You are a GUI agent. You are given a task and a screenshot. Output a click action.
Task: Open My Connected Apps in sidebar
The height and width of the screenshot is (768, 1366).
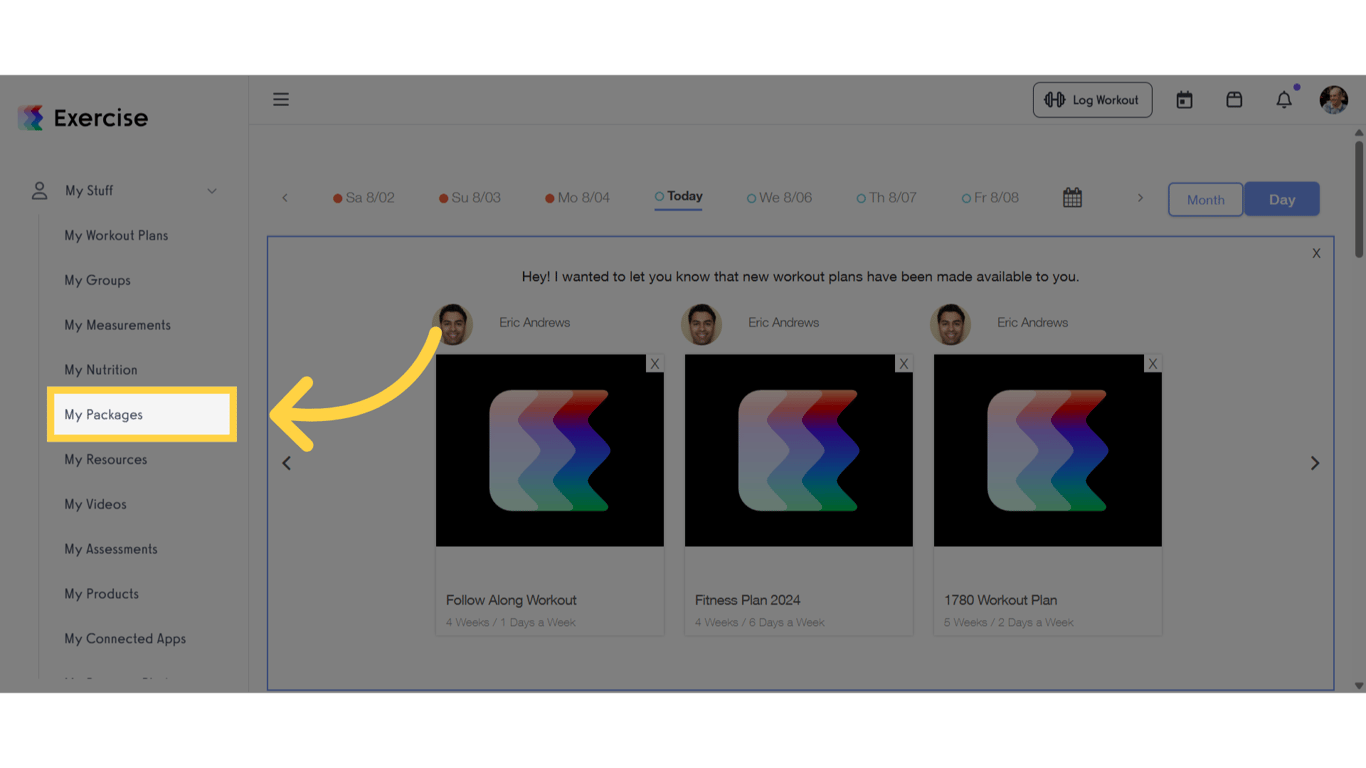(125, 639)
